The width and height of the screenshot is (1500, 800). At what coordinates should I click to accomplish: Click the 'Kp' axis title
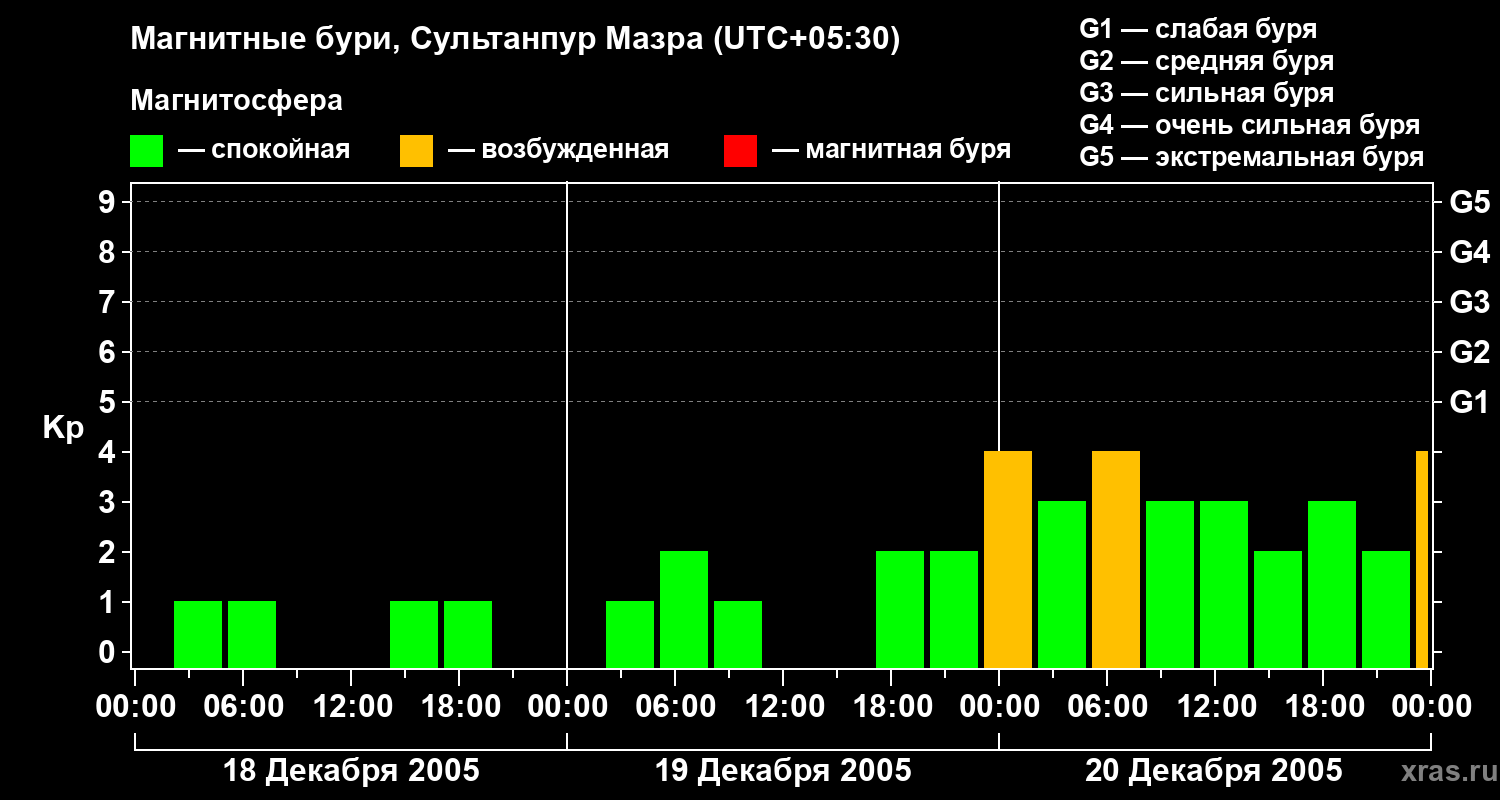click(x=63, y=428)
